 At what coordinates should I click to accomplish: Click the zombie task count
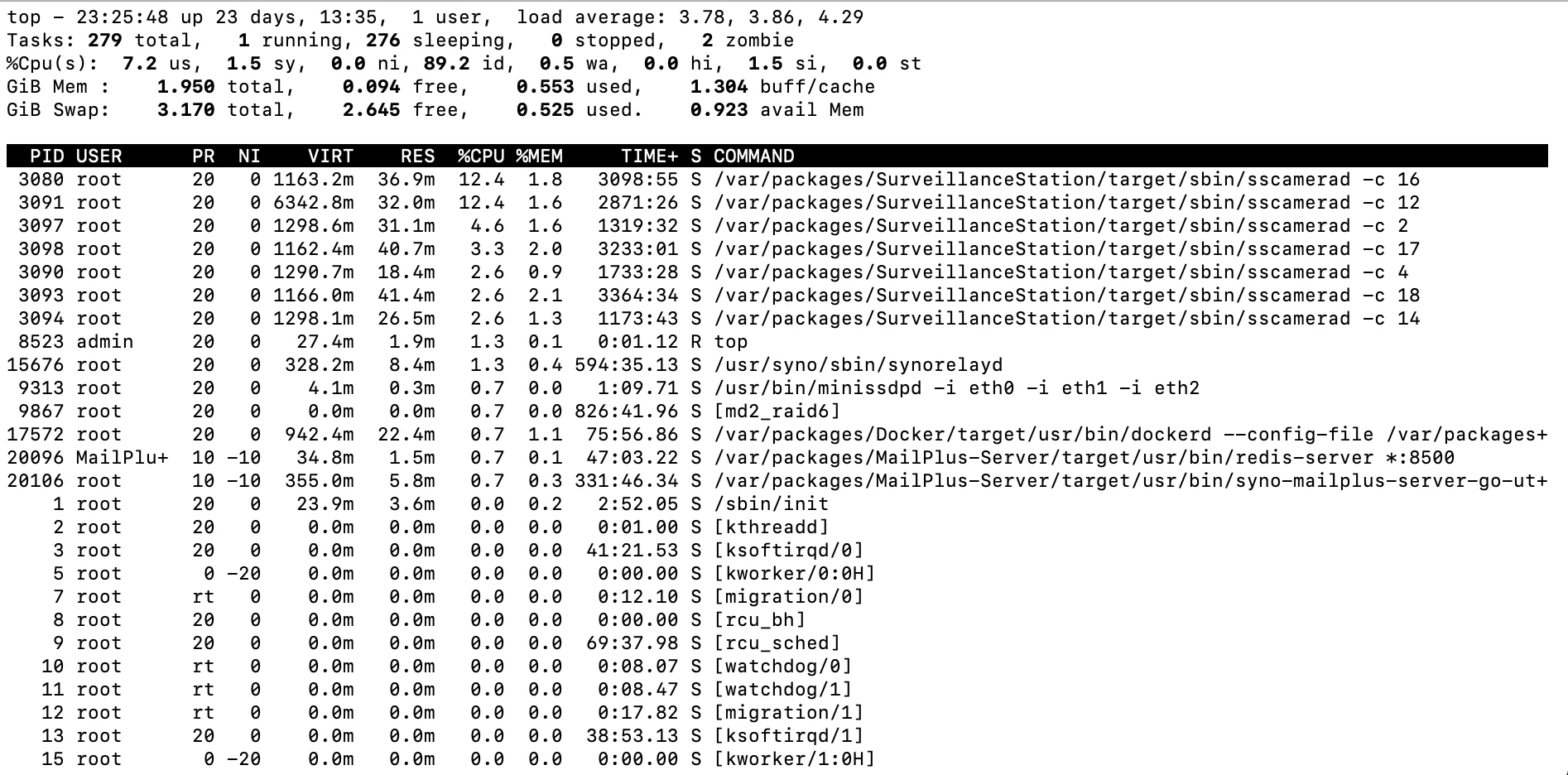click(707, 41)
